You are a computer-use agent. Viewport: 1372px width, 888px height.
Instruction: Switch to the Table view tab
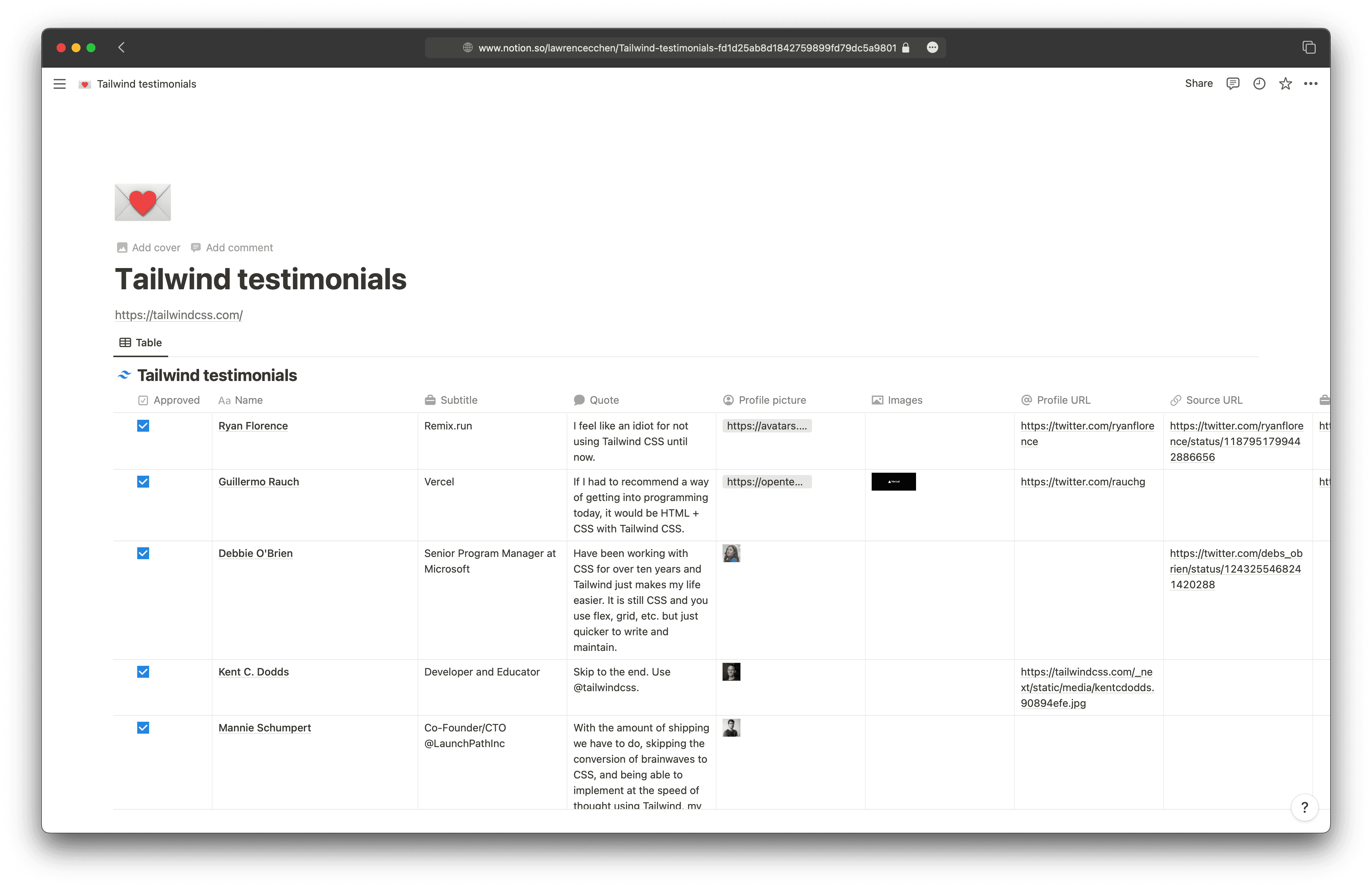pos(140,342)
